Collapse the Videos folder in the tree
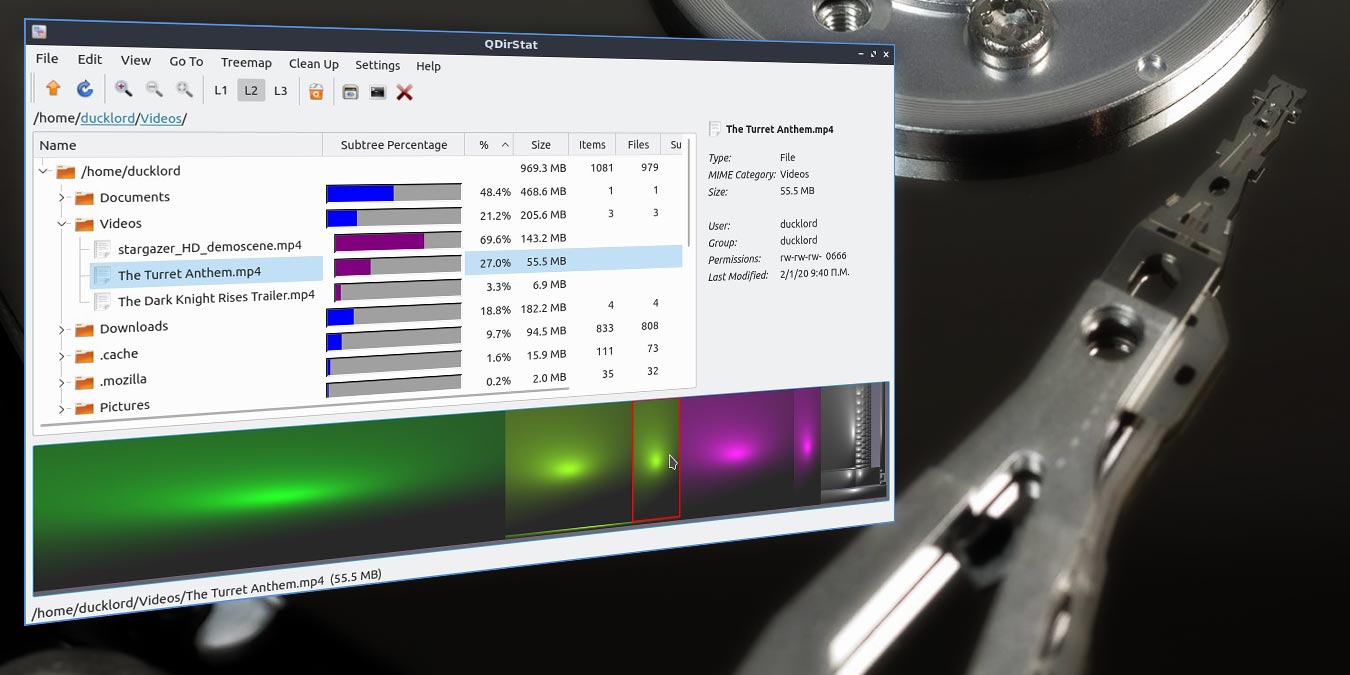Screen dimensions: 1350x675 click(x=62, y=223)
